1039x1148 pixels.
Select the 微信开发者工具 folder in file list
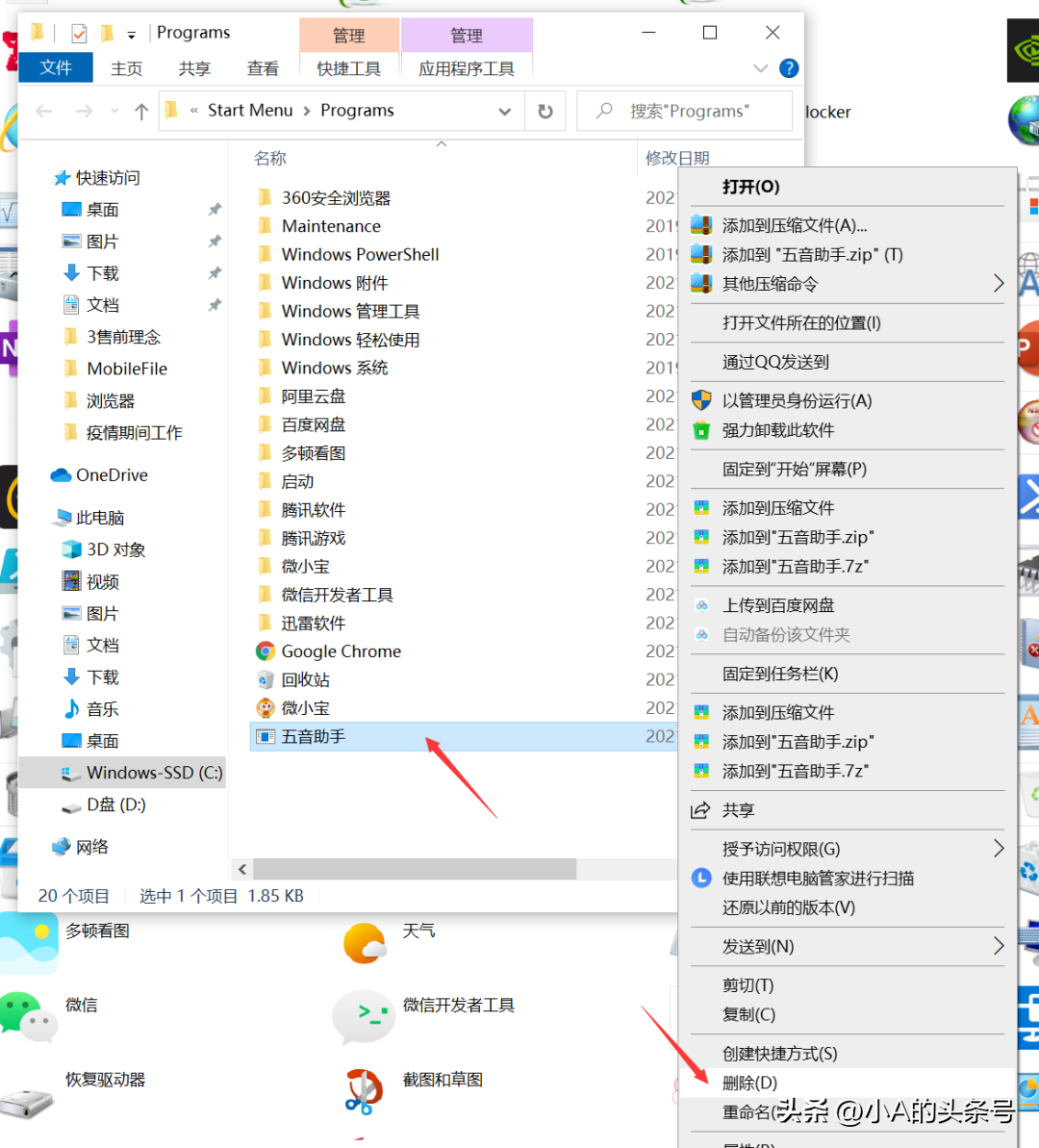click(338, 596)
